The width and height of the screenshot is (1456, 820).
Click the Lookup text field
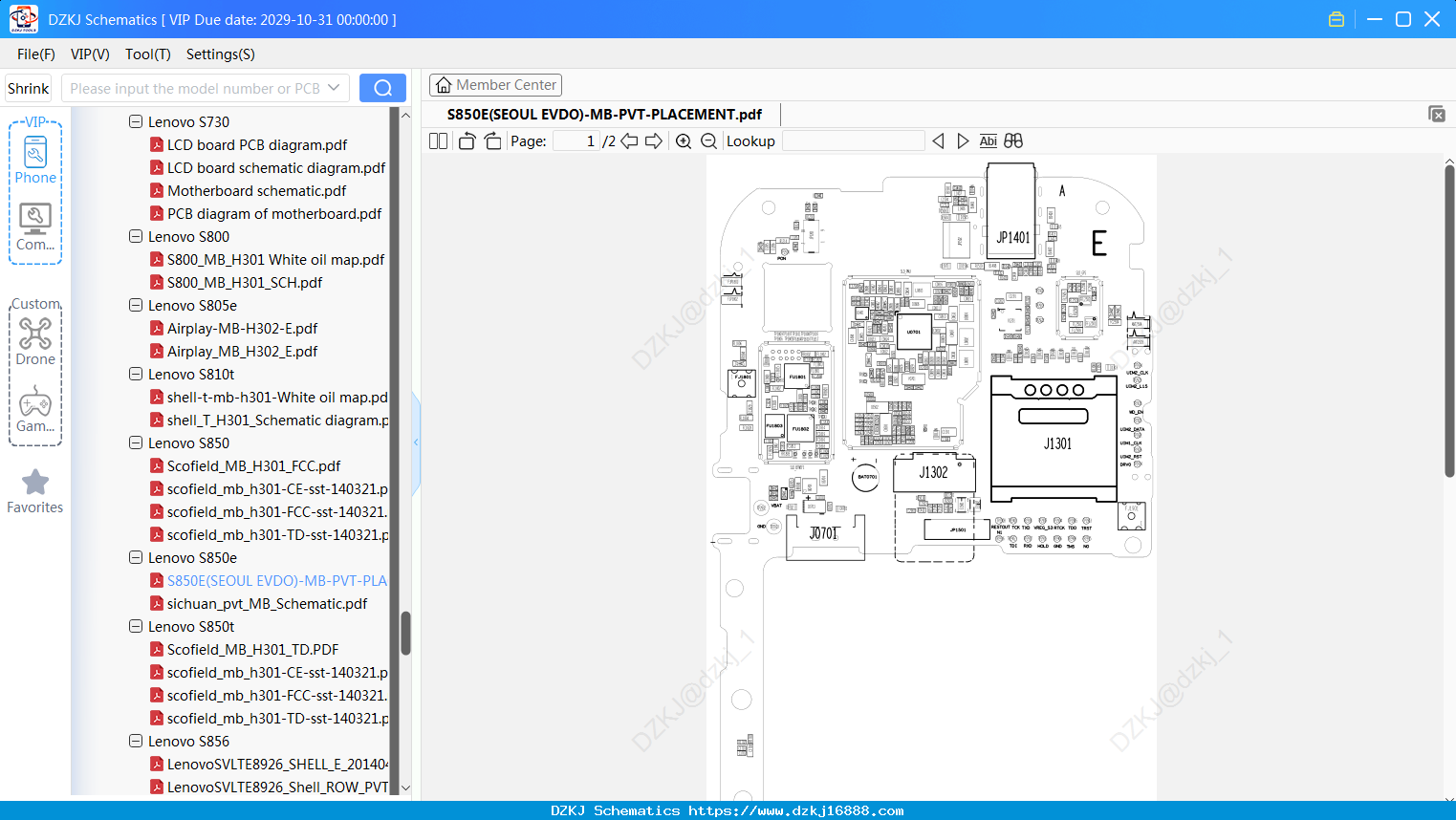854,141
